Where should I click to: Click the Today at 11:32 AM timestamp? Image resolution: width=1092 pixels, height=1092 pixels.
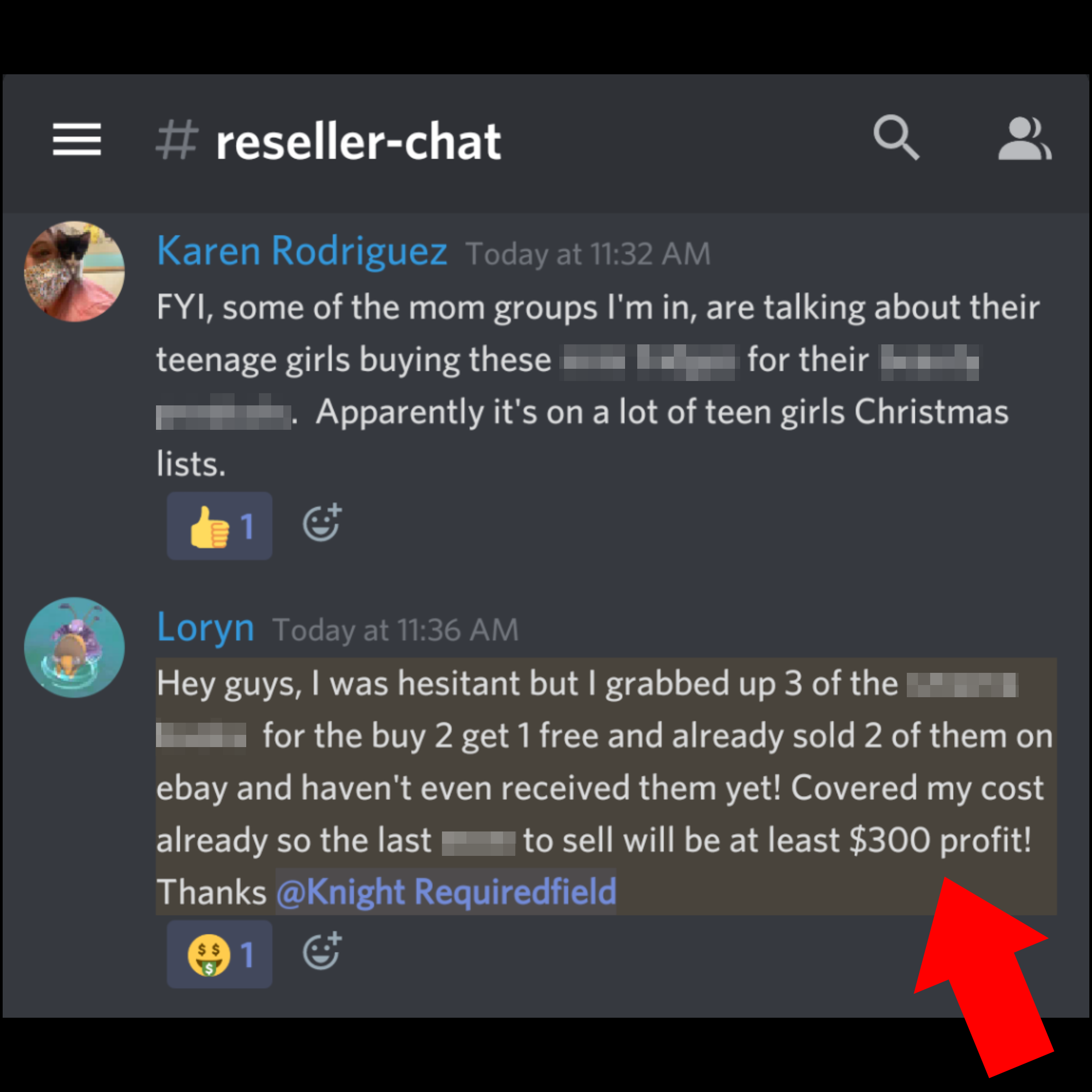click(588, 254)
